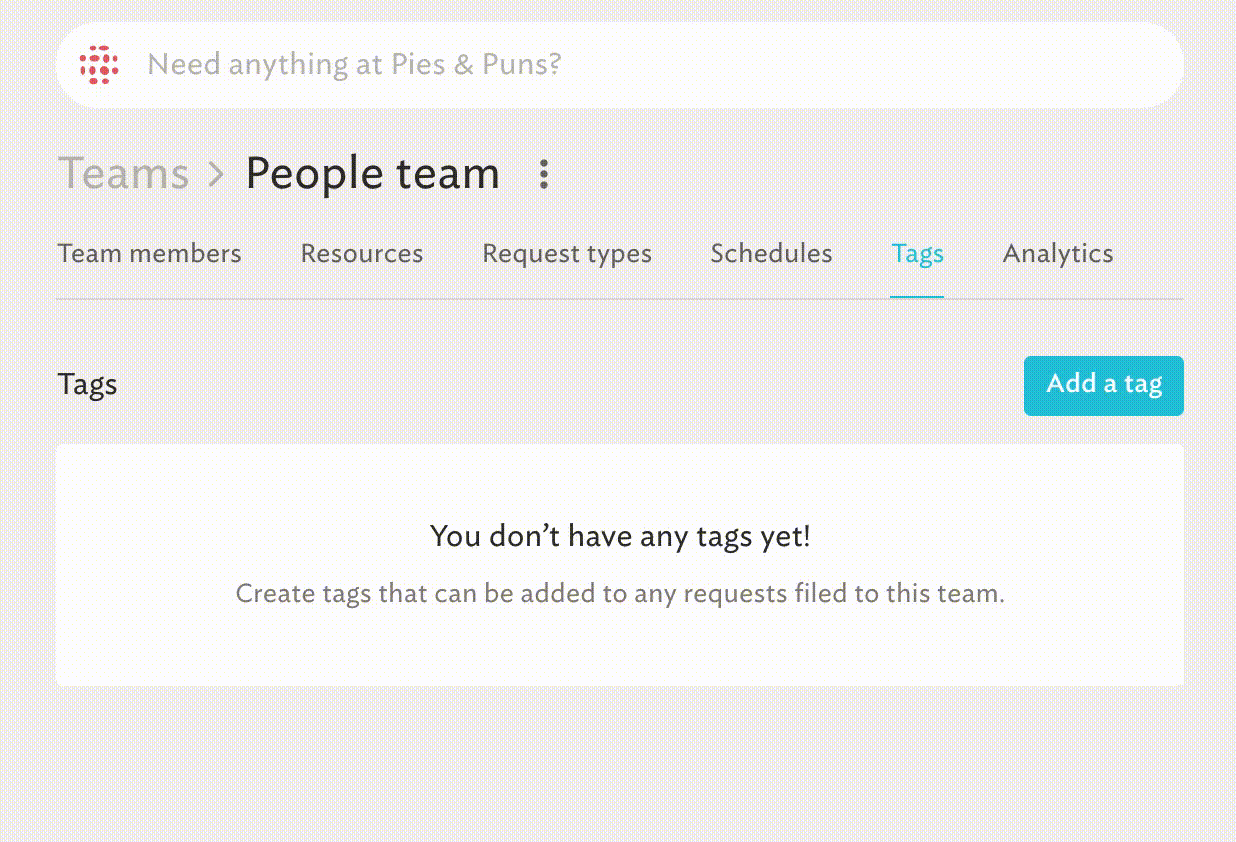
Task: Click the Tags section heading
Action: point(88,385)
